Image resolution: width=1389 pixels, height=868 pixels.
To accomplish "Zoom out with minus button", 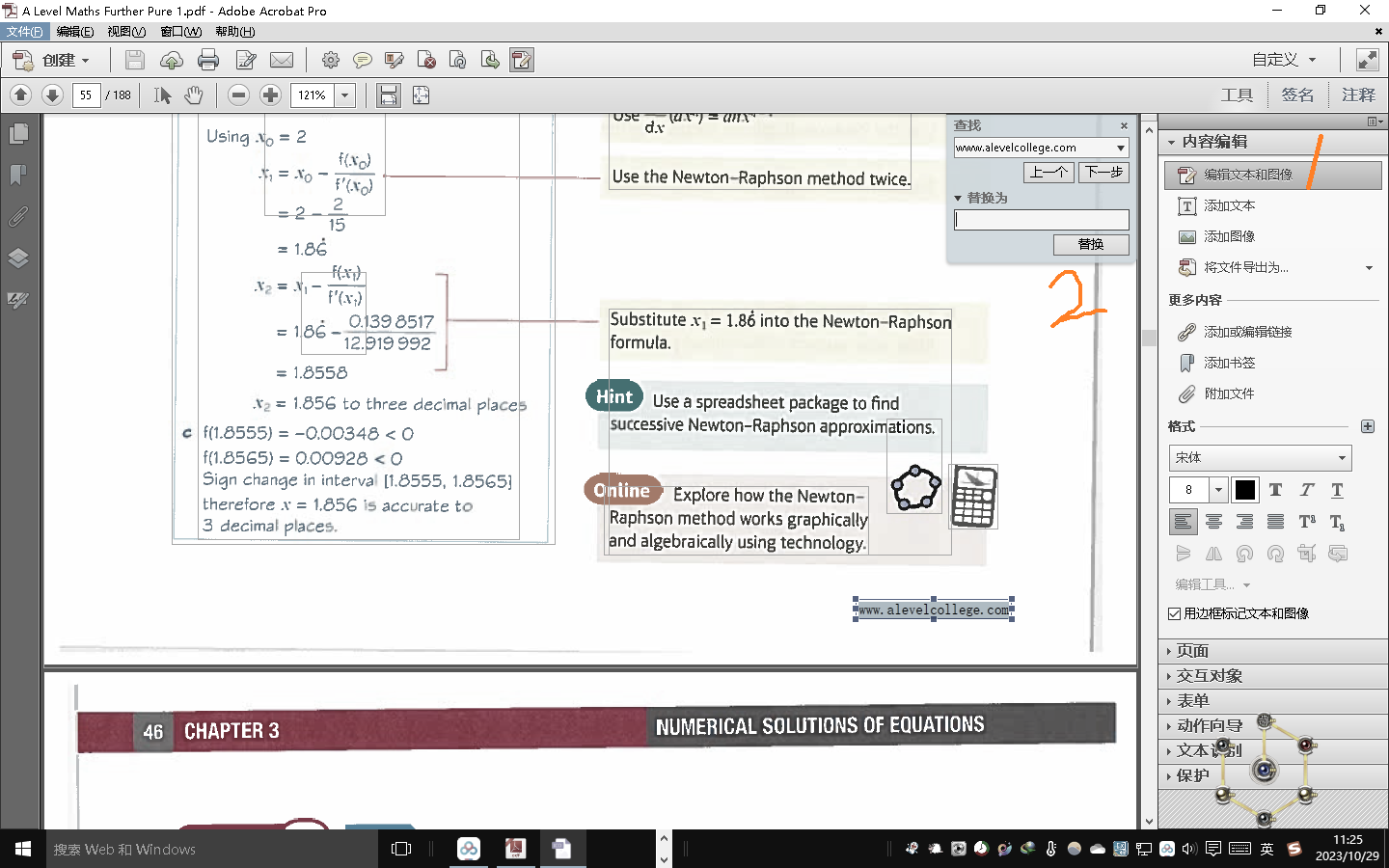I will point(239,95).
